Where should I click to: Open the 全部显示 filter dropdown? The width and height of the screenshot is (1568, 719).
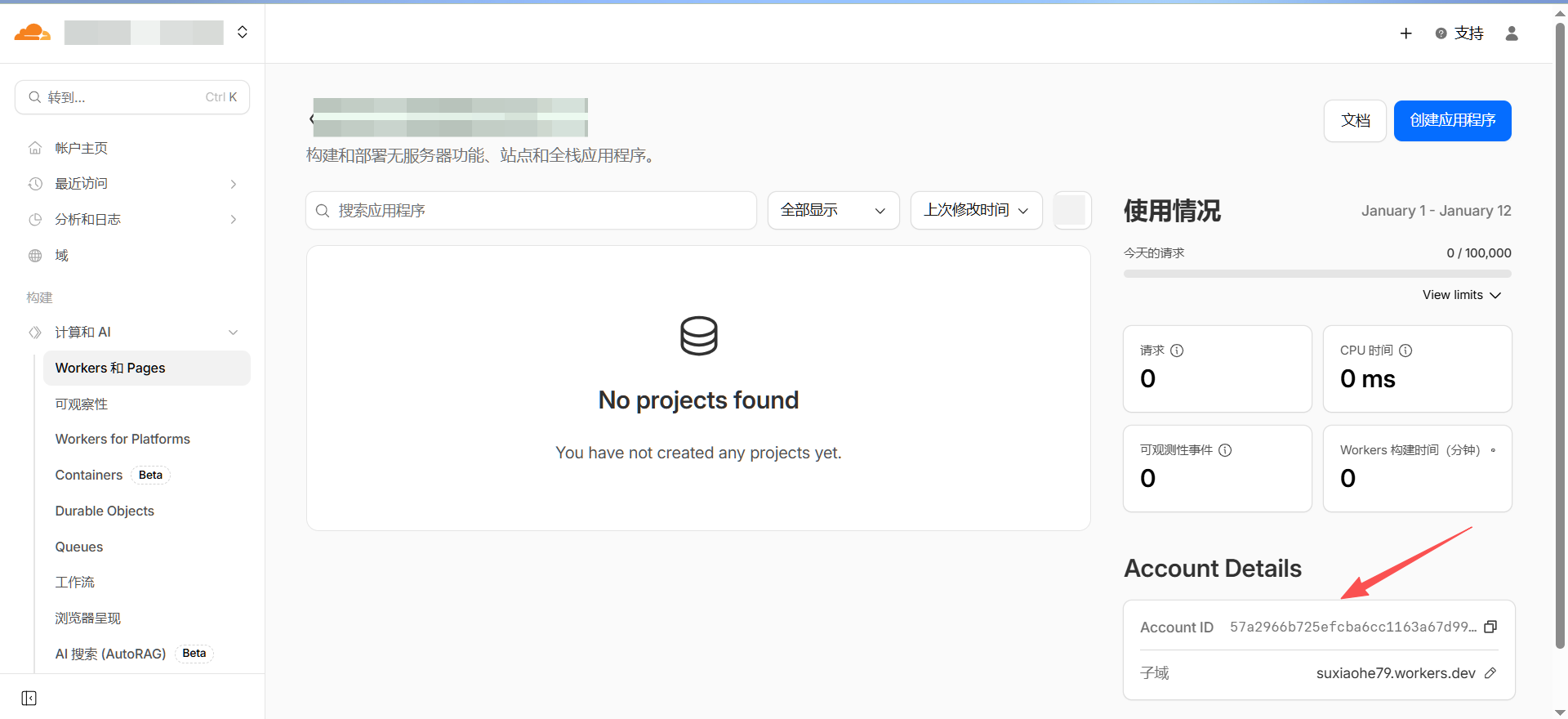pyautogui.click(x=833, y=211)
